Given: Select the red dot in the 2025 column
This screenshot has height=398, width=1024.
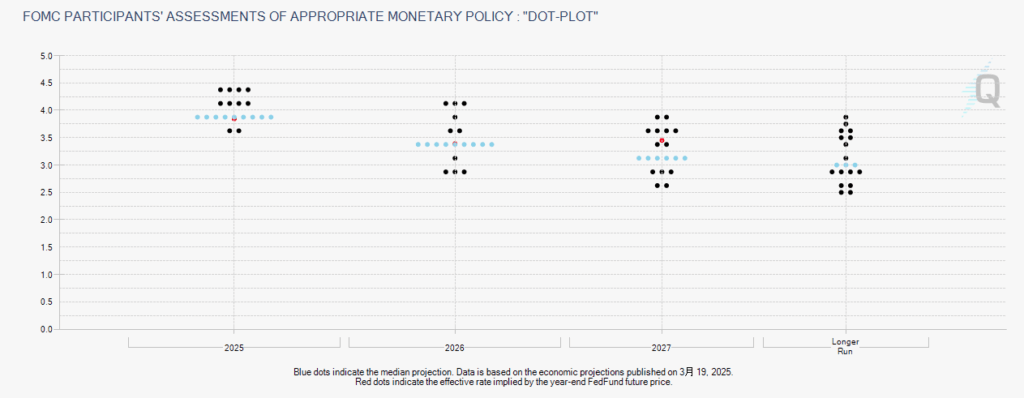Looking at the screenshot, I should point(234,119).
